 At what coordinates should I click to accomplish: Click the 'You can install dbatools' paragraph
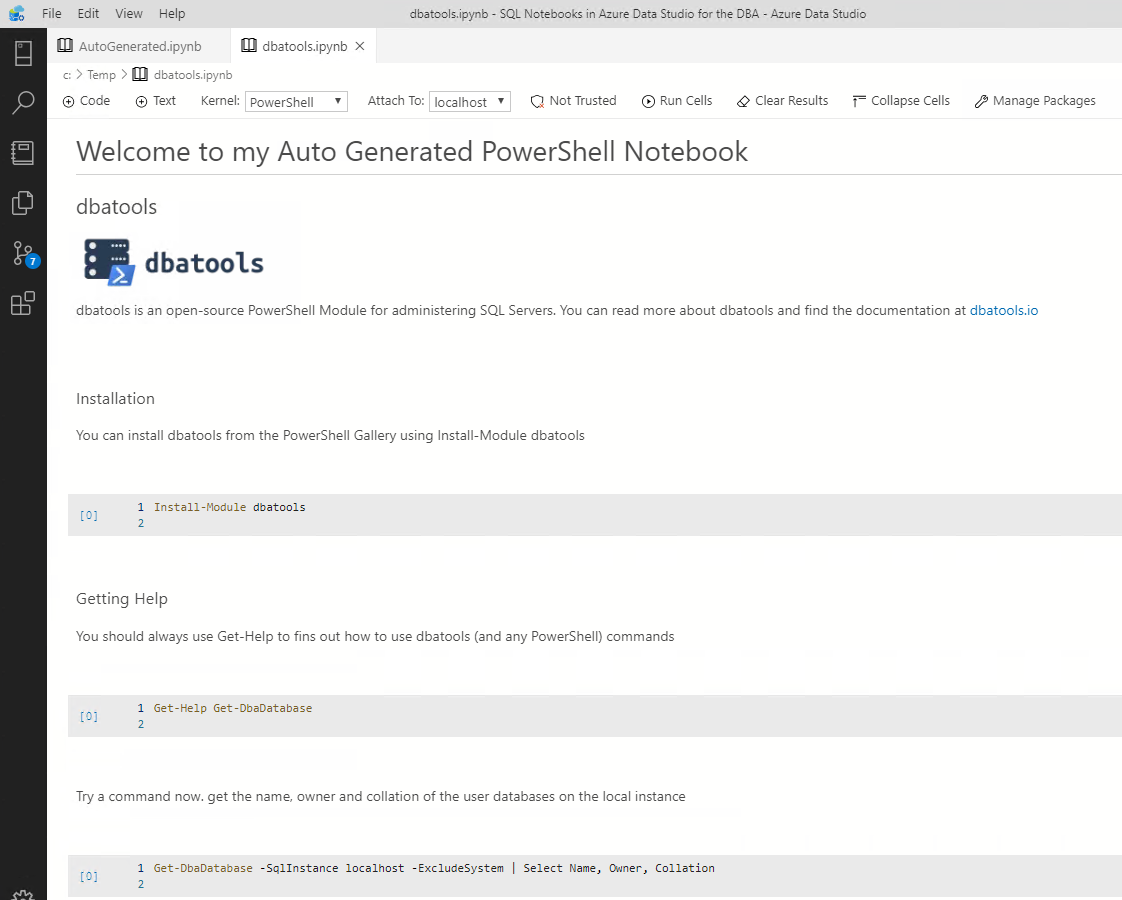[x=331, y=436]
